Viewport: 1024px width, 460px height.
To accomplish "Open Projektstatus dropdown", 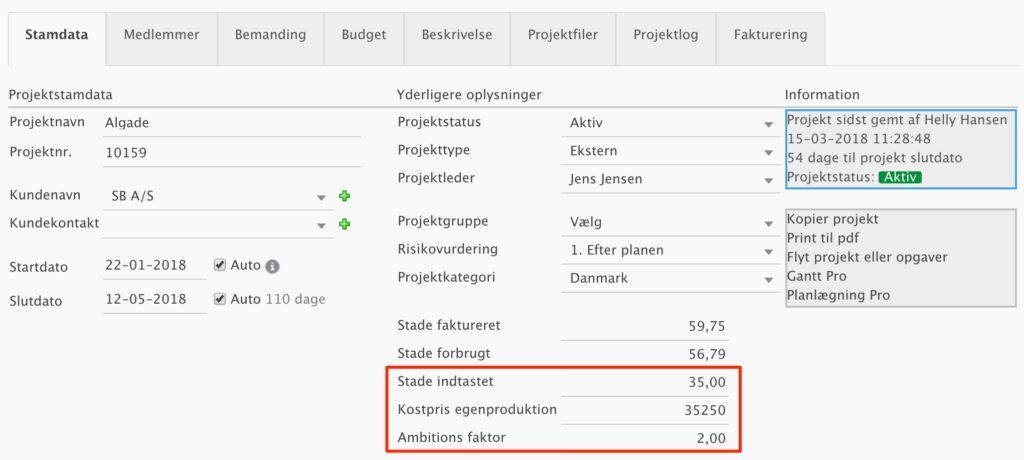I will [768, 124].
